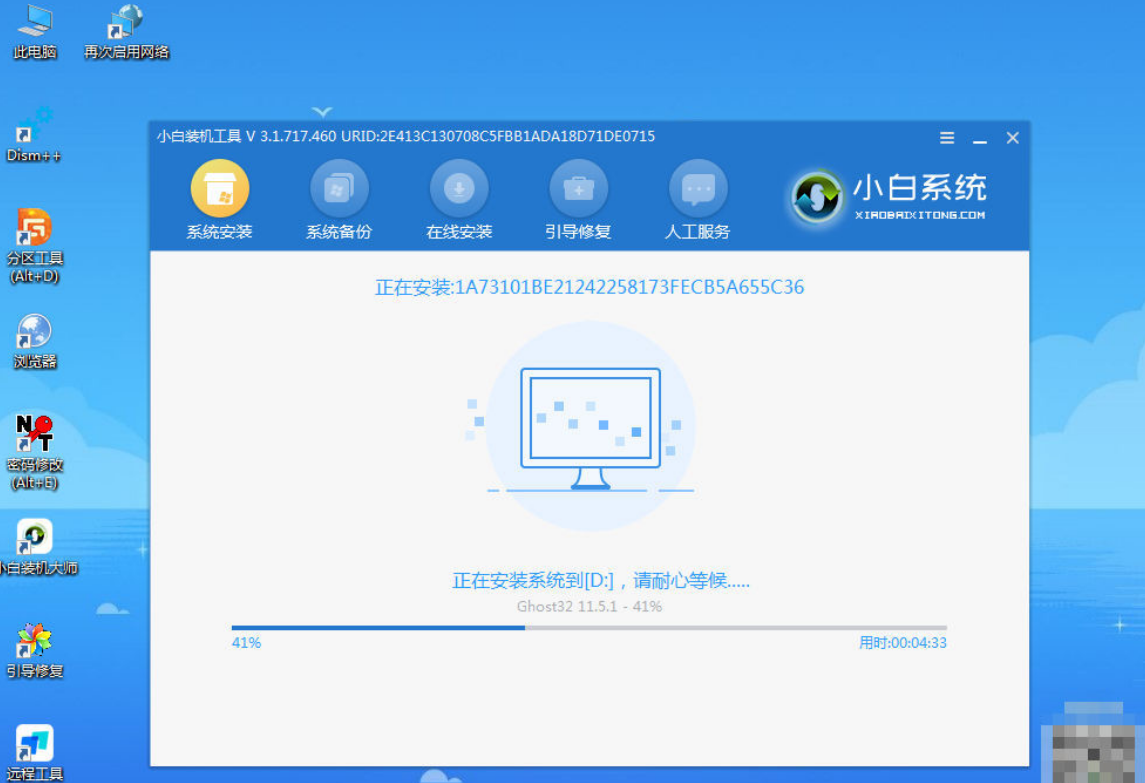Open 分区工具 (Alt+D) desktop shortcut
This screenshot has width=1145, height=783.
[34, 245]
